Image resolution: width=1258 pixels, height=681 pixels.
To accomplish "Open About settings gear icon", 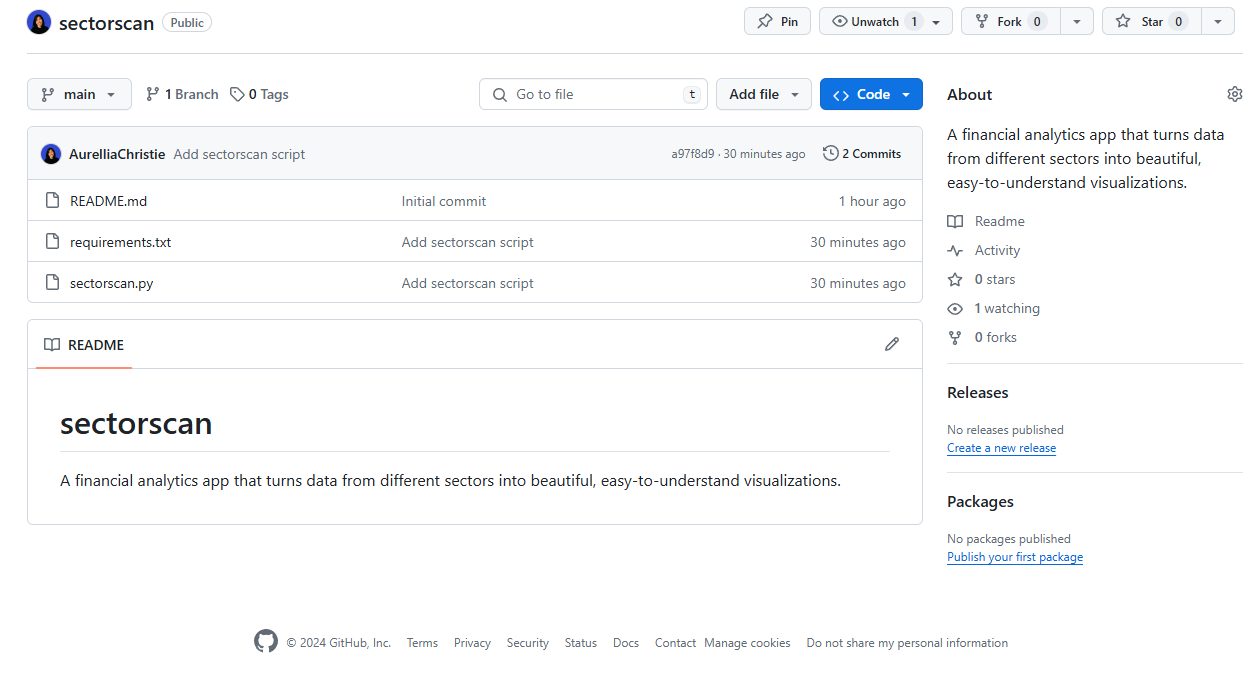I will coord(1235,94).
